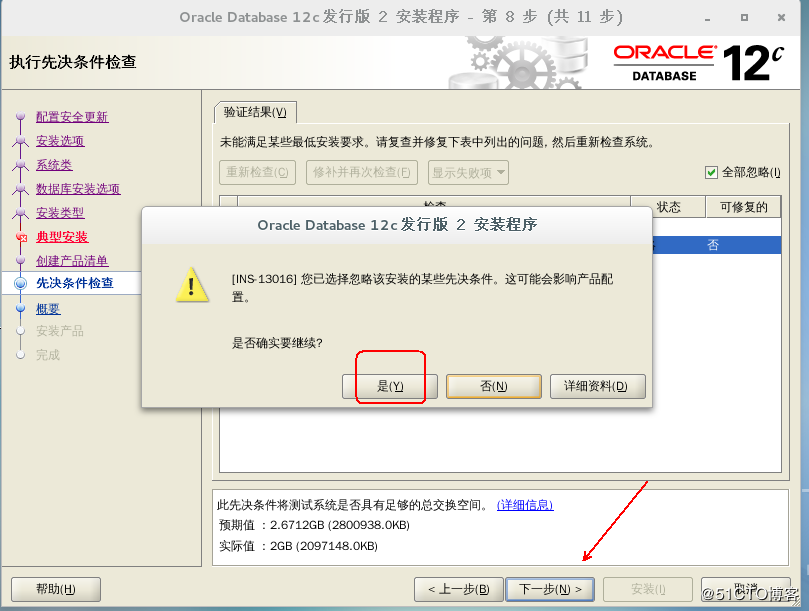The height and width of the screenshot is (611, 809).
Task: Click the yellow warning triangle icon
Action: pos(192,284)
